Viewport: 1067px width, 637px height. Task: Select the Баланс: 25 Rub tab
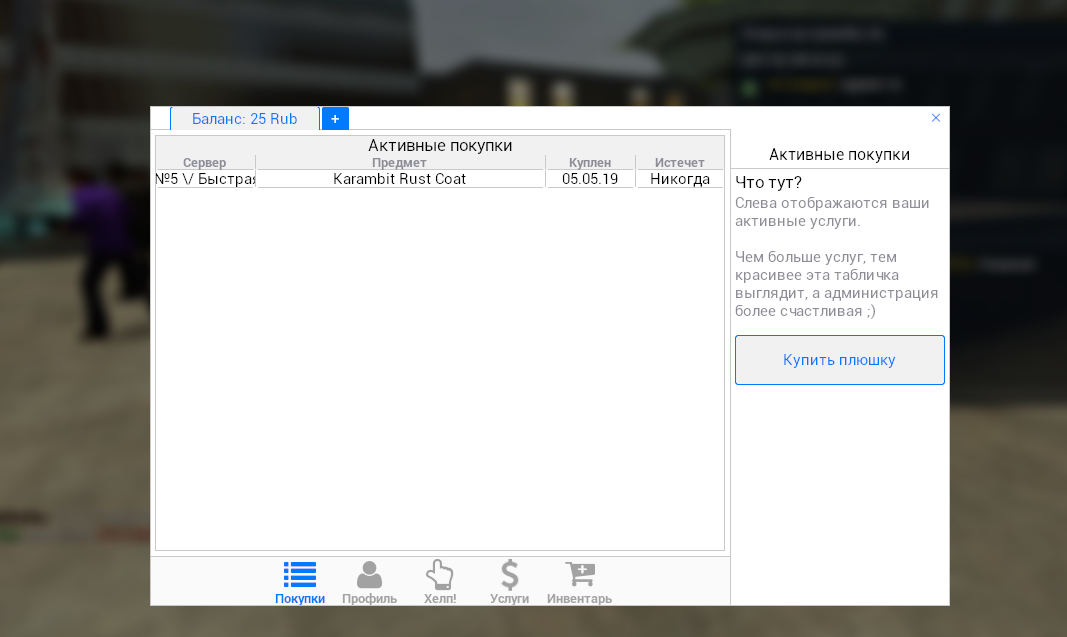(245, 119)
